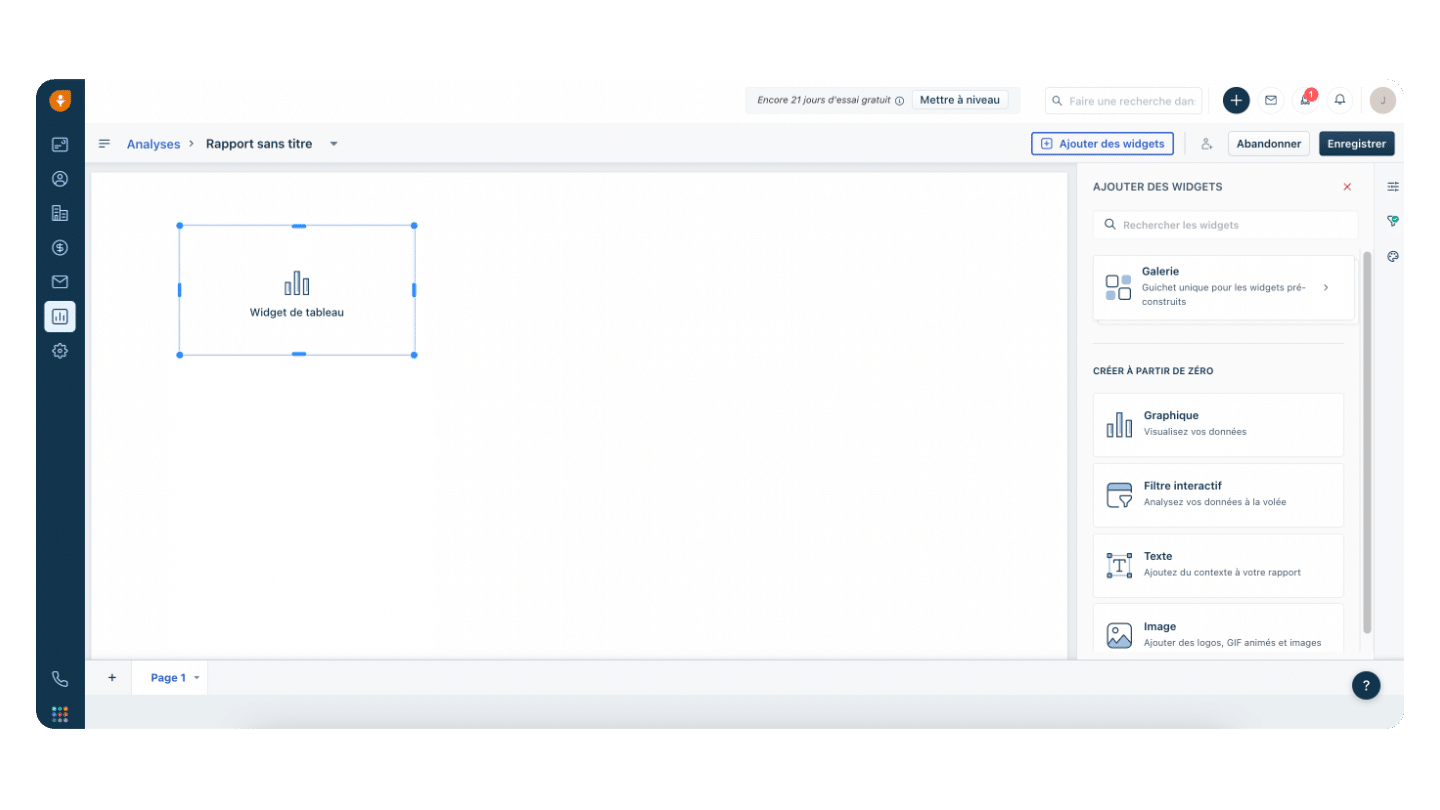Click the top-left handle of the Widget de tableau
The height and width of the screenshot is (810, 1440).
(180, 226)
